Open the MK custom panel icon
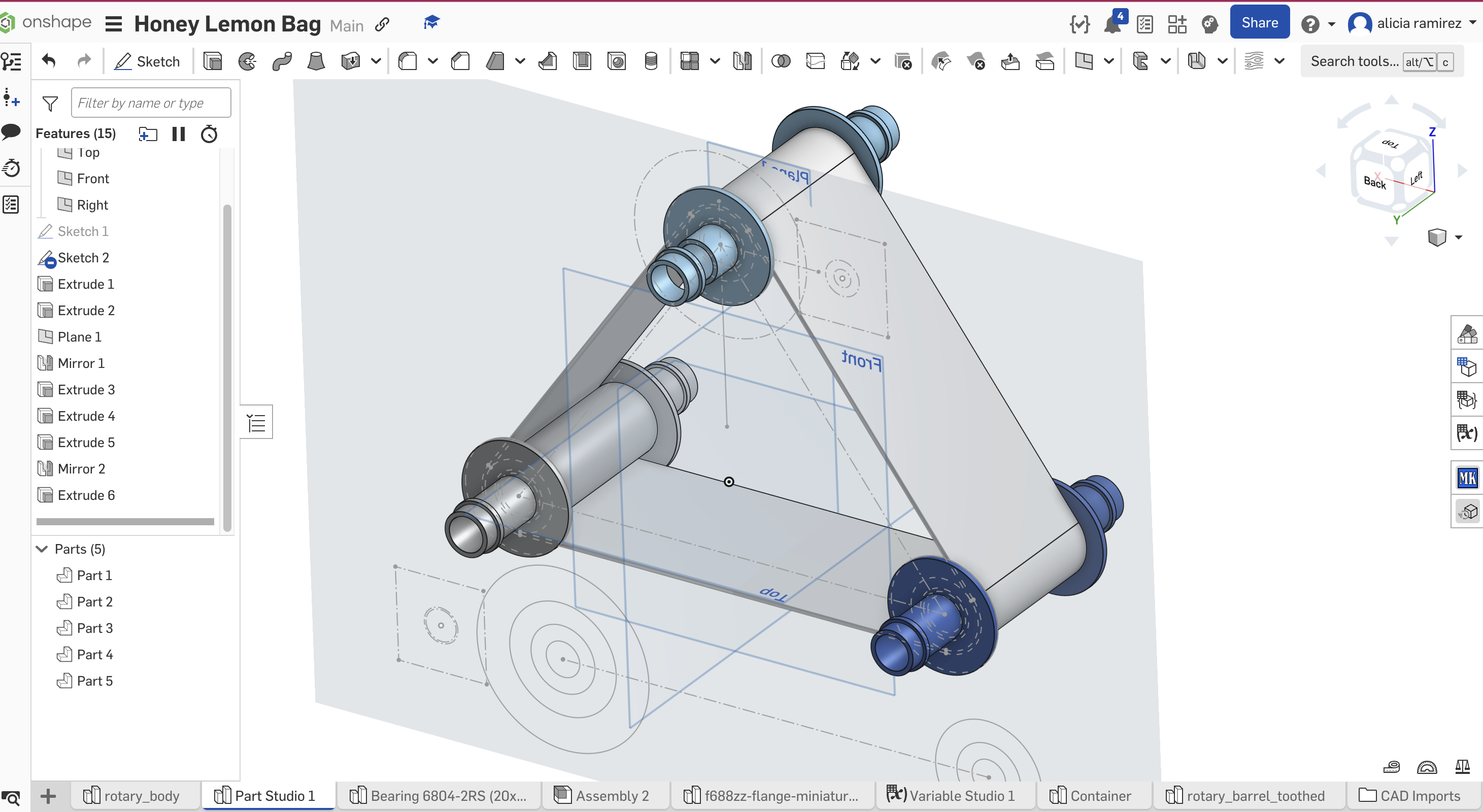The height and width of the screenshot is (812, 1483). pyautogui.click(x=1467, y=478)
